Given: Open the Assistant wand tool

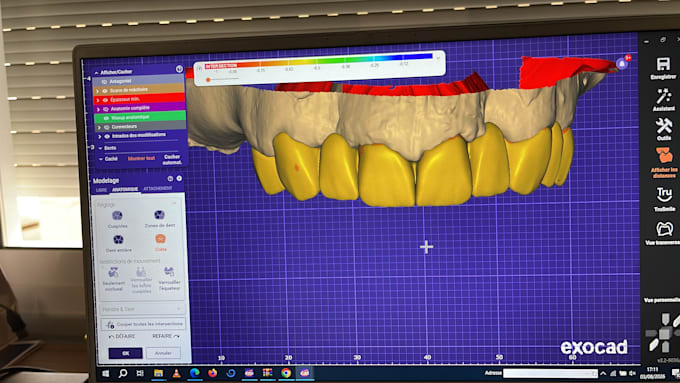Looking at the screenshot, I should click(664, 95).
